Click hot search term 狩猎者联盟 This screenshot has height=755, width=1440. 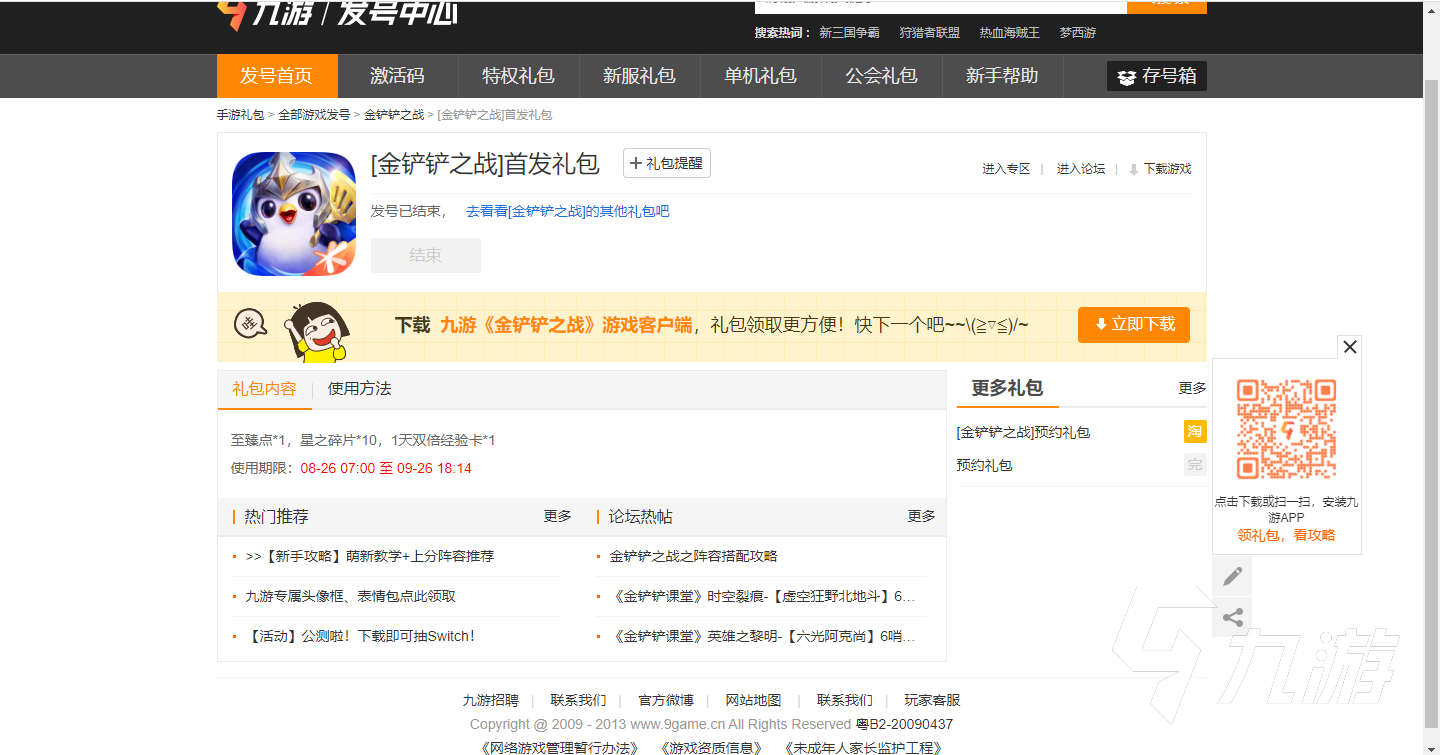(x=929, y=33)
